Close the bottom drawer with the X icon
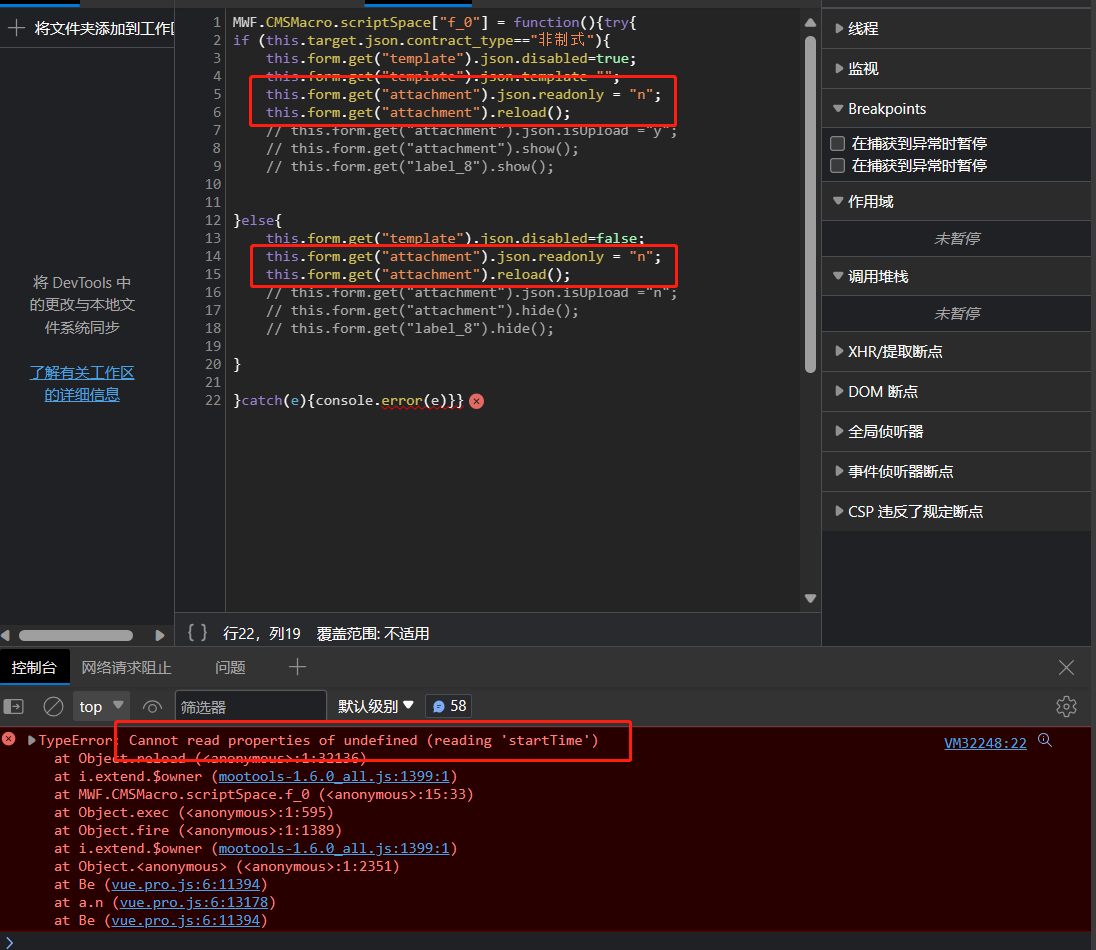Image resolution: width=1096 pixels, height=950 pixels. (x=1066, y=668)
